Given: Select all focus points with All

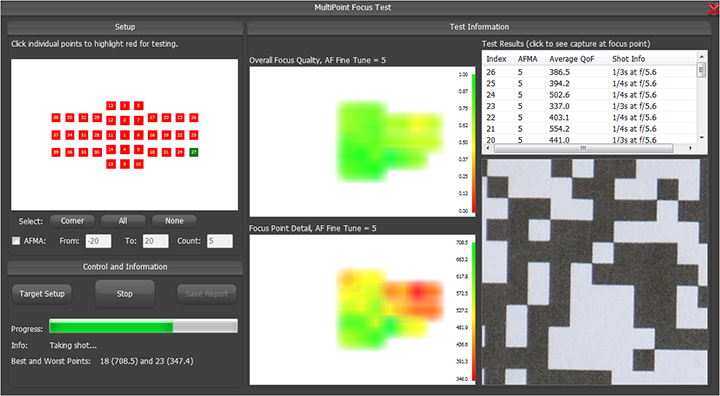Looking at the screenshot, I should point(123,221).
